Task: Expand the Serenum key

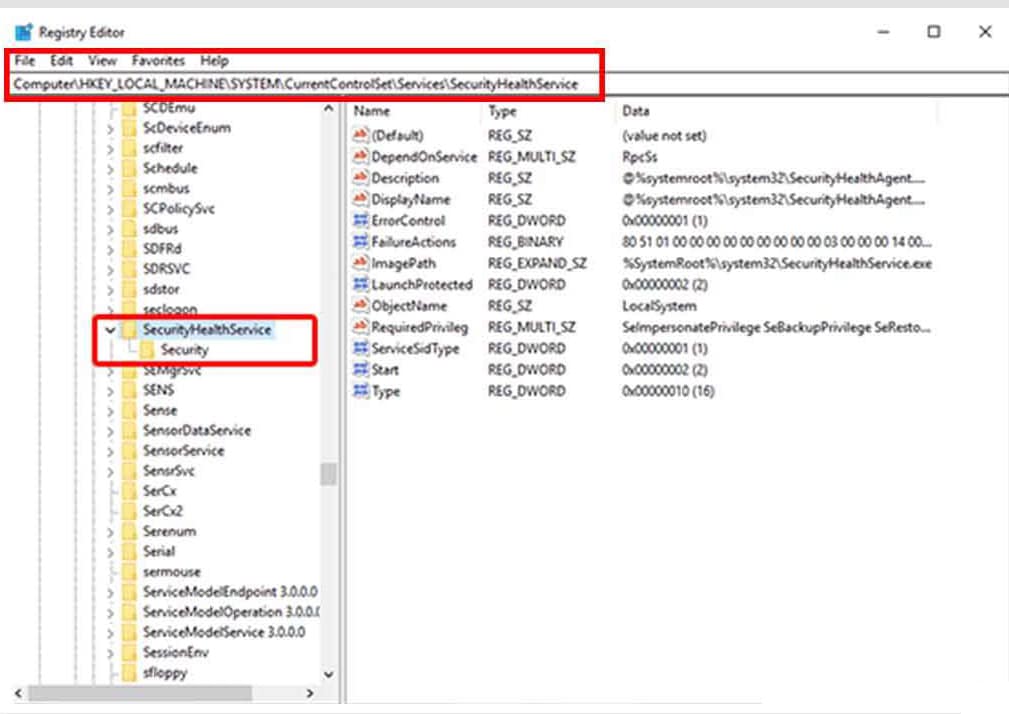Action: [x=110, y=533]
